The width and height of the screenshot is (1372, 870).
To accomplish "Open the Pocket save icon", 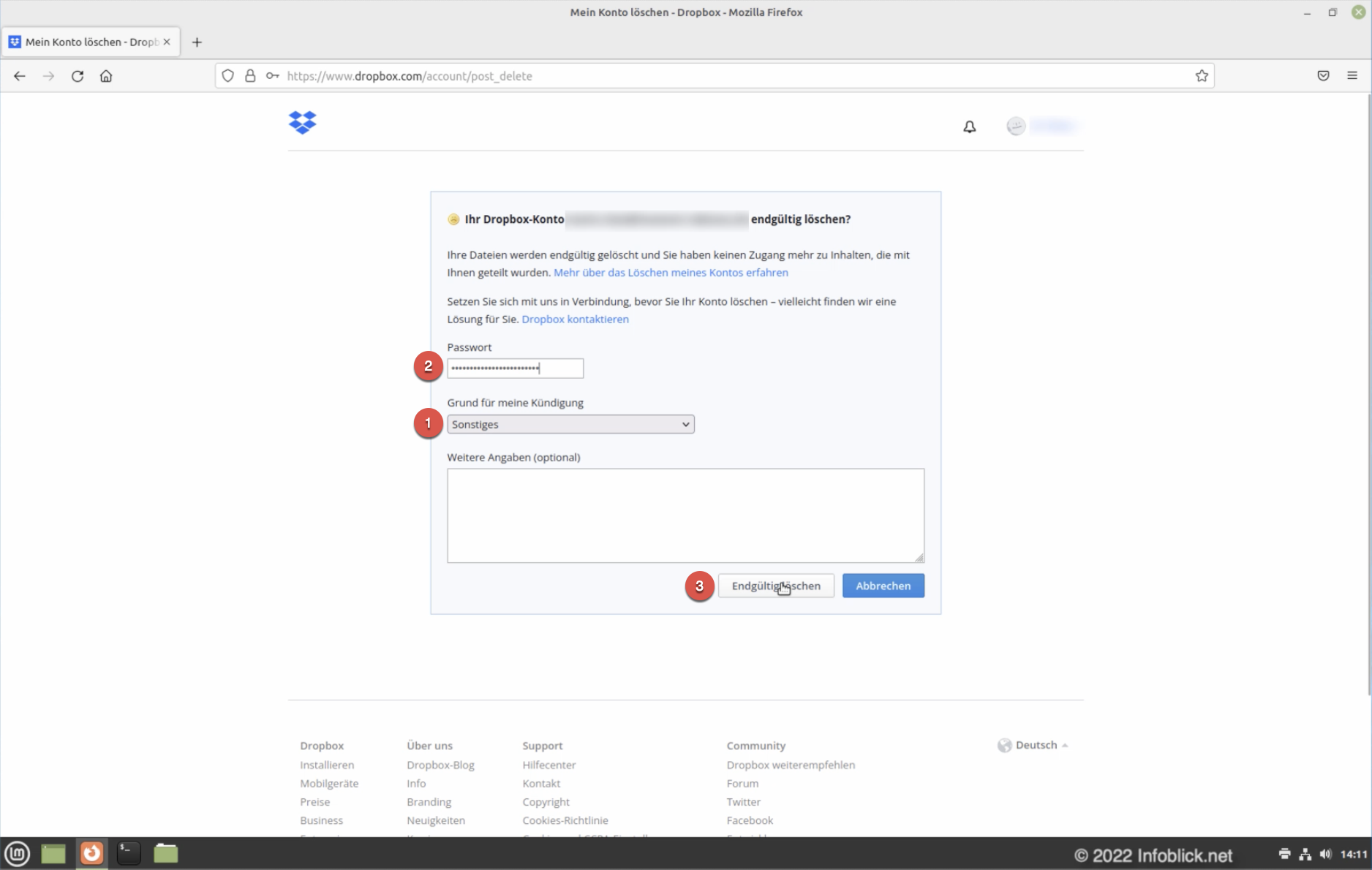I will point(1323,76).
